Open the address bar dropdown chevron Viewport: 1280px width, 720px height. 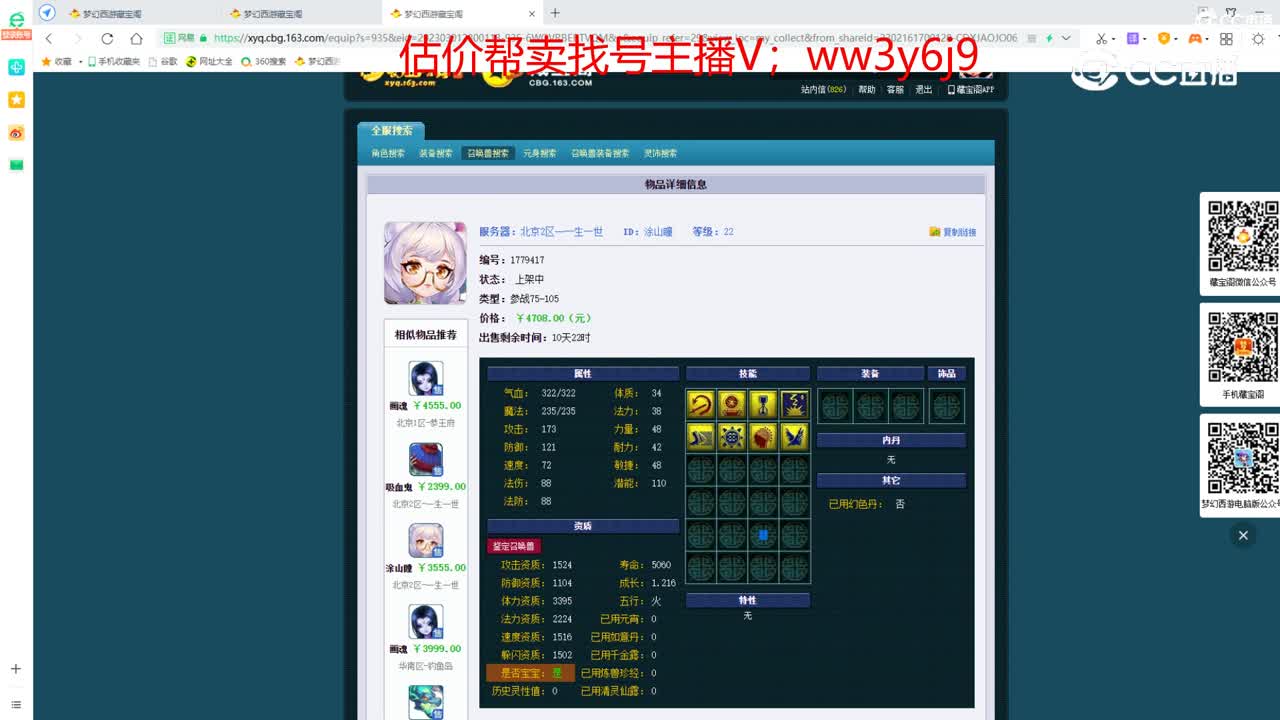coord(1066,37)
